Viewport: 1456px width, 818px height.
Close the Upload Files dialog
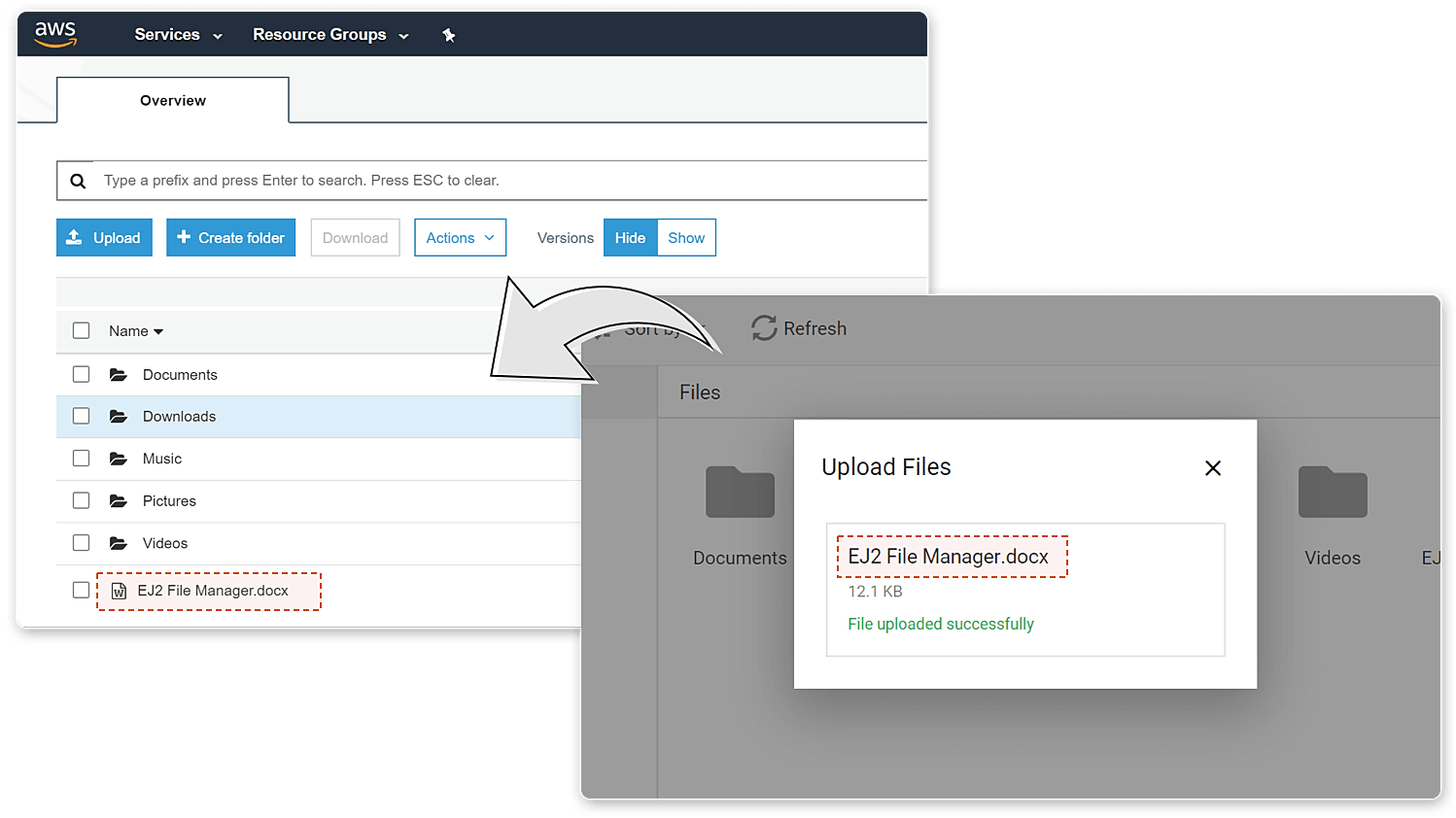[x=1212, y=468]
